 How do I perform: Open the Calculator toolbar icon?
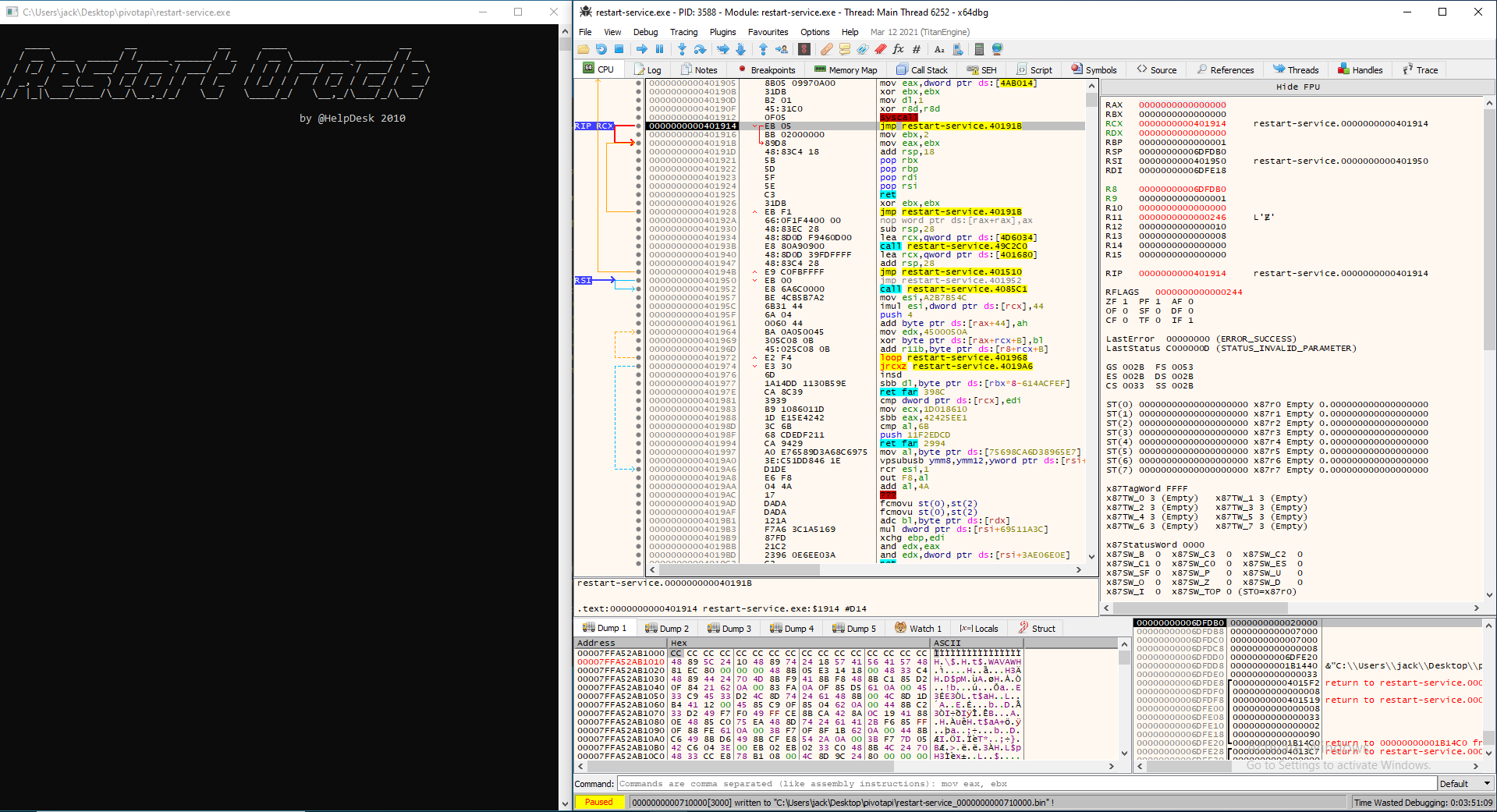point(979,49)
